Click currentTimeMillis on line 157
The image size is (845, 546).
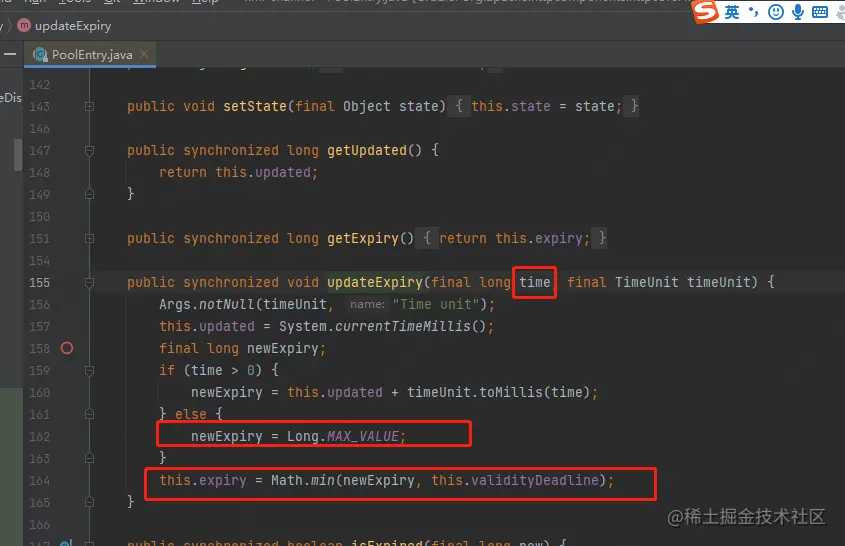point(403,326)
